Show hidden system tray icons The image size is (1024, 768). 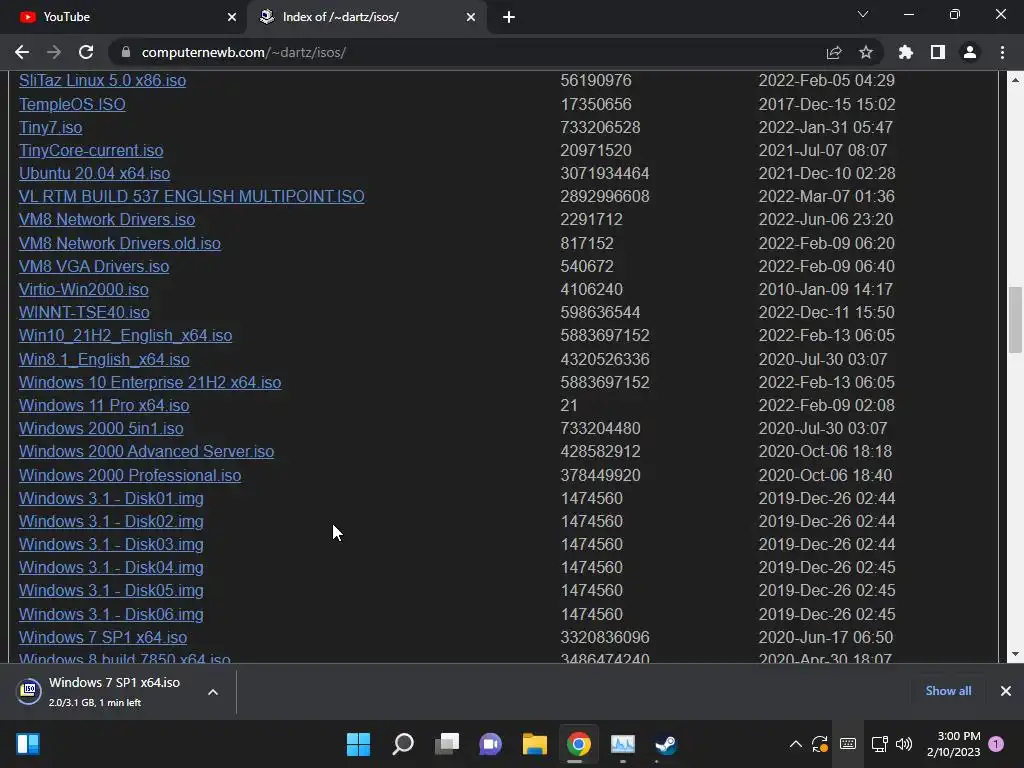point(795,744)
